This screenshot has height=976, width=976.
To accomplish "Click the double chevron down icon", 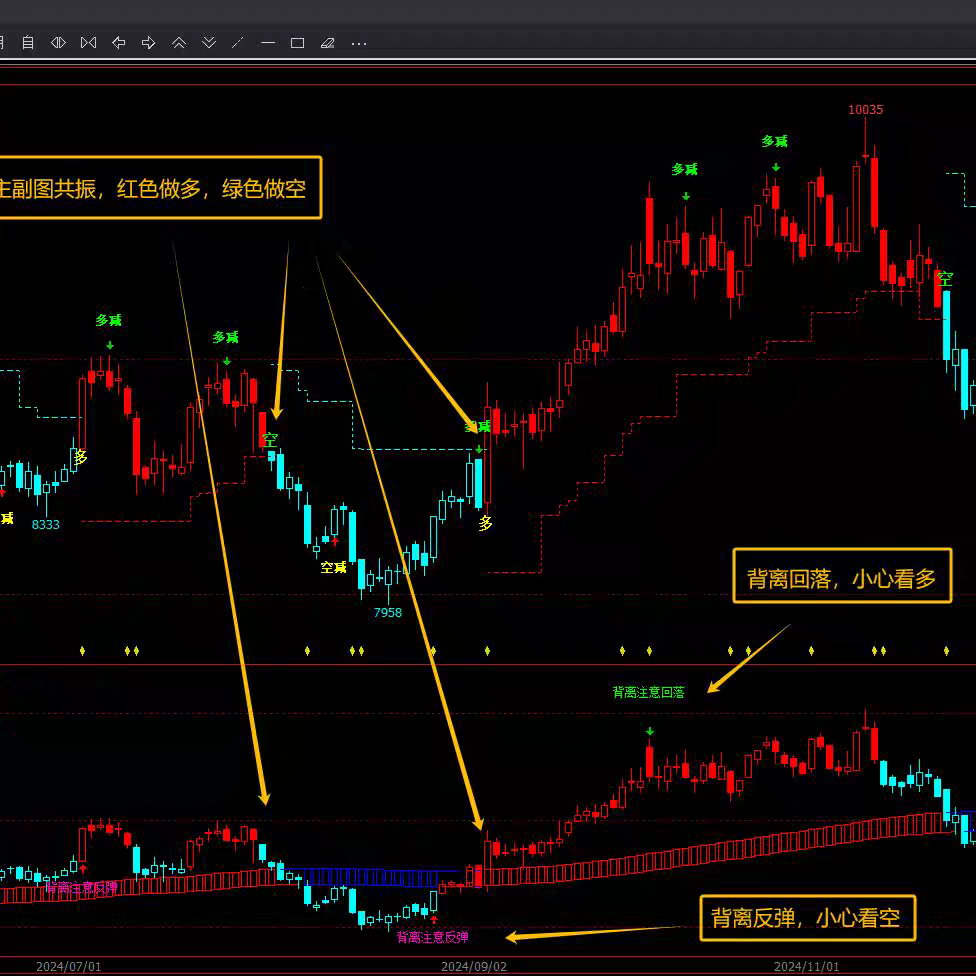I will [209, 43].
